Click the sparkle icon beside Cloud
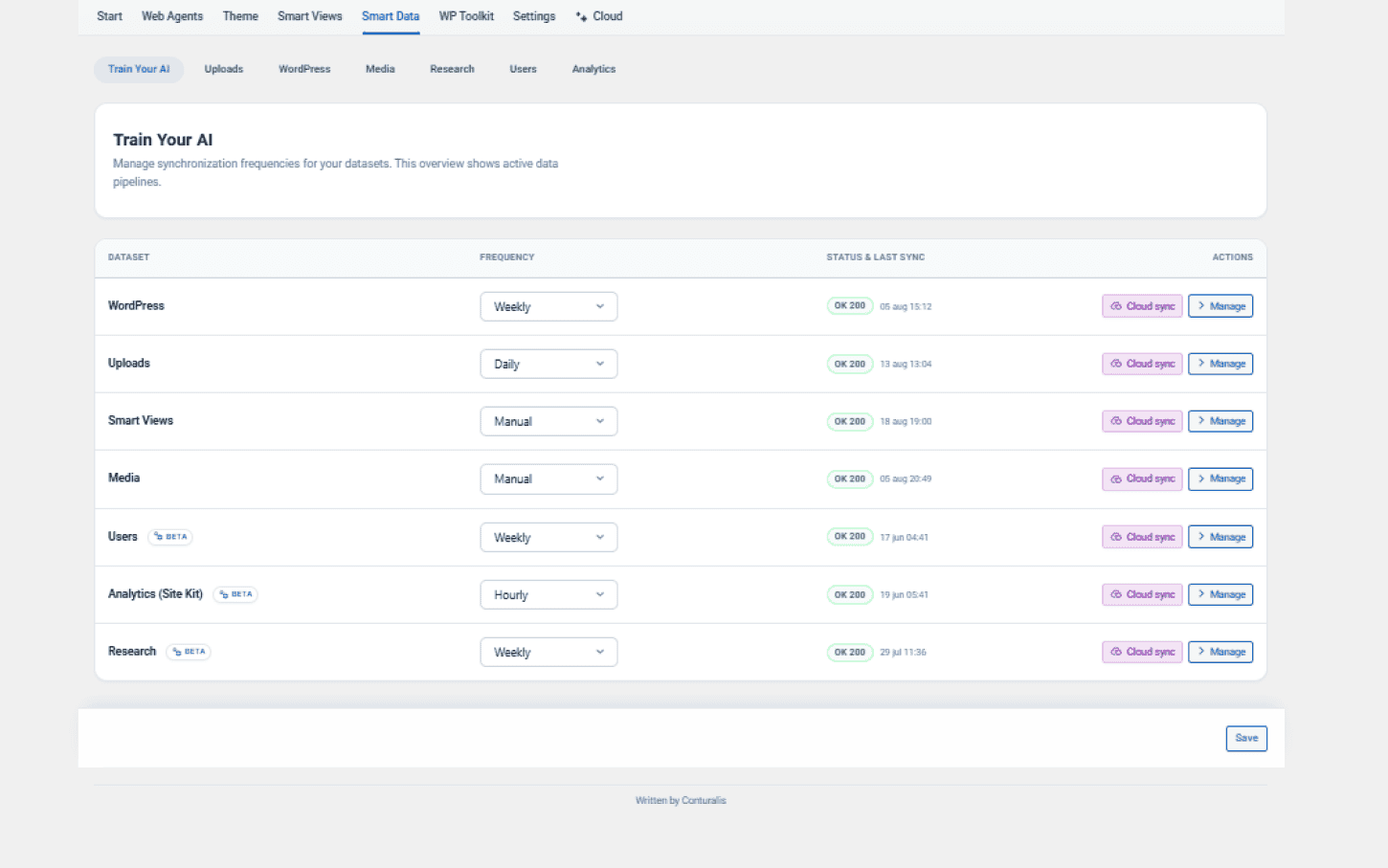1388x868 pixels. point(581,16)
